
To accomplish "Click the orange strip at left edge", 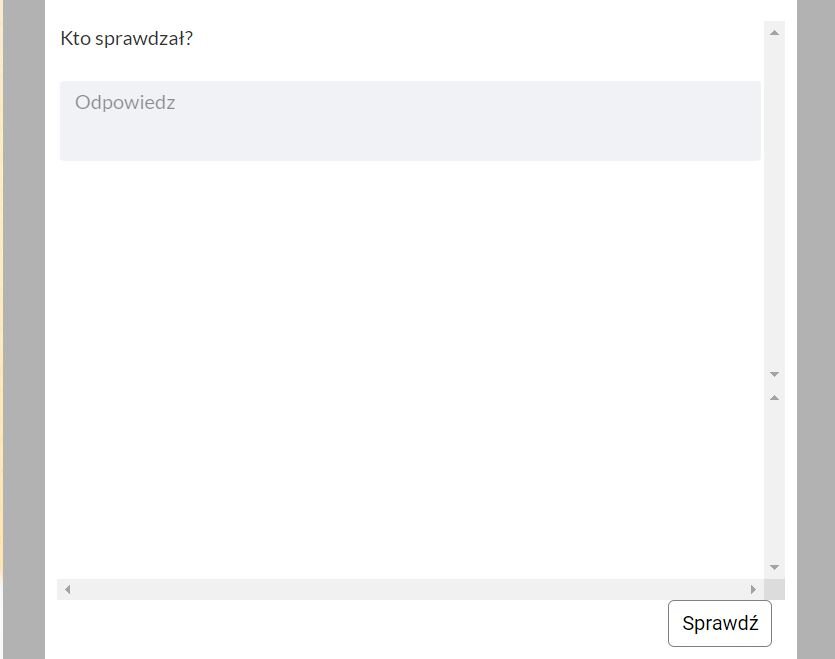I will pyautogui.click(x=1, y=300).
